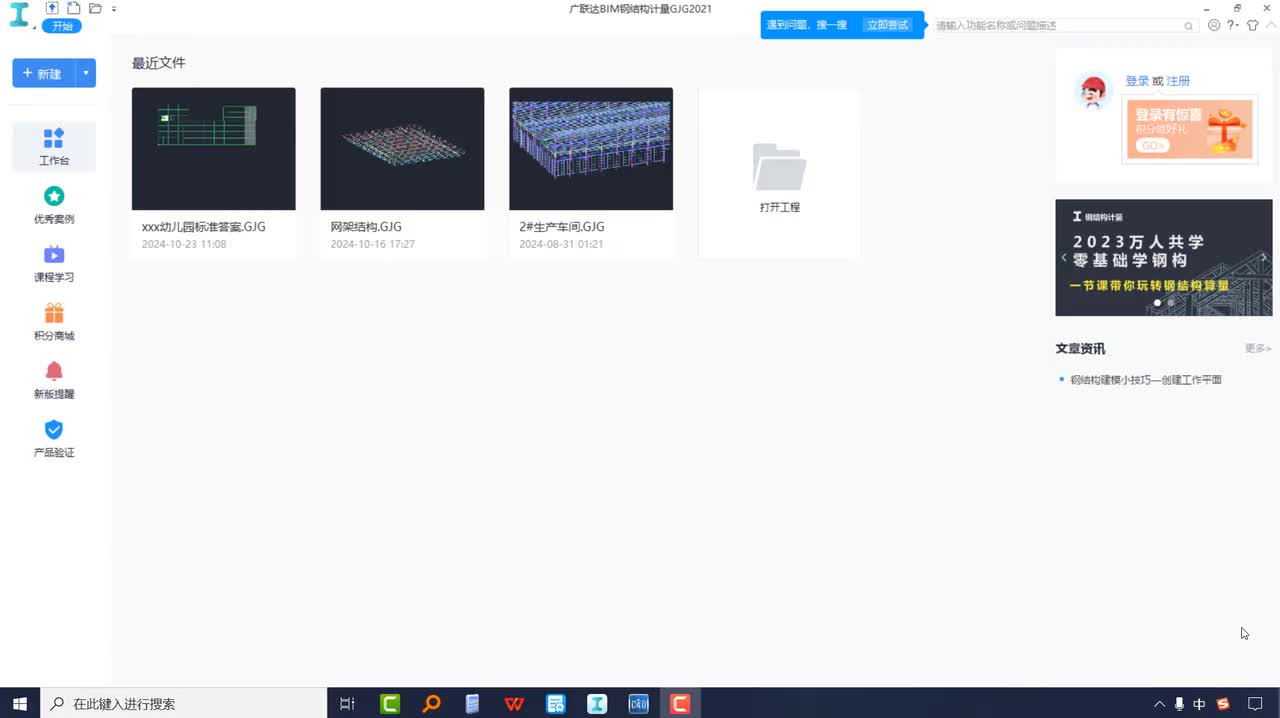This screenshot has height=718, width=1280.
Task: Open the orange search app taskbar icon
Action: (431, 704)
